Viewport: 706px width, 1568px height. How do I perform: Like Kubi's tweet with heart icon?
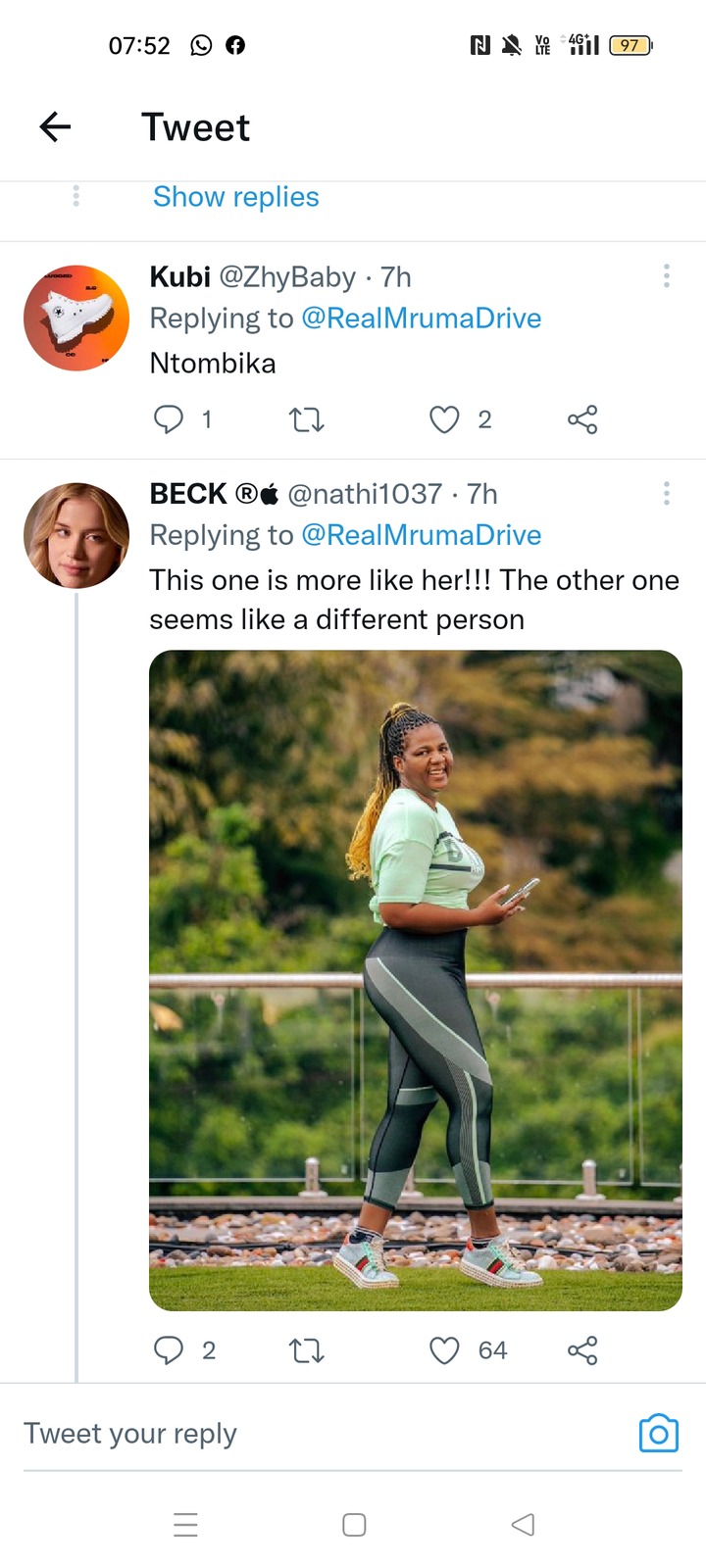click(x=444, y=419)
